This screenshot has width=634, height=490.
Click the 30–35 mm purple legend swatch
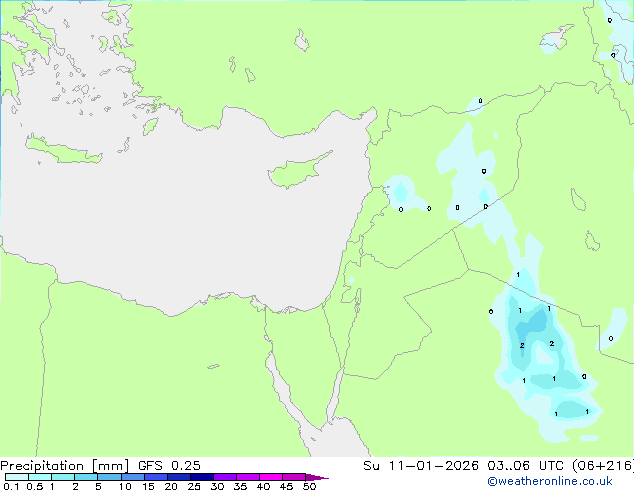pyautogui.click(x=224, y=477)
